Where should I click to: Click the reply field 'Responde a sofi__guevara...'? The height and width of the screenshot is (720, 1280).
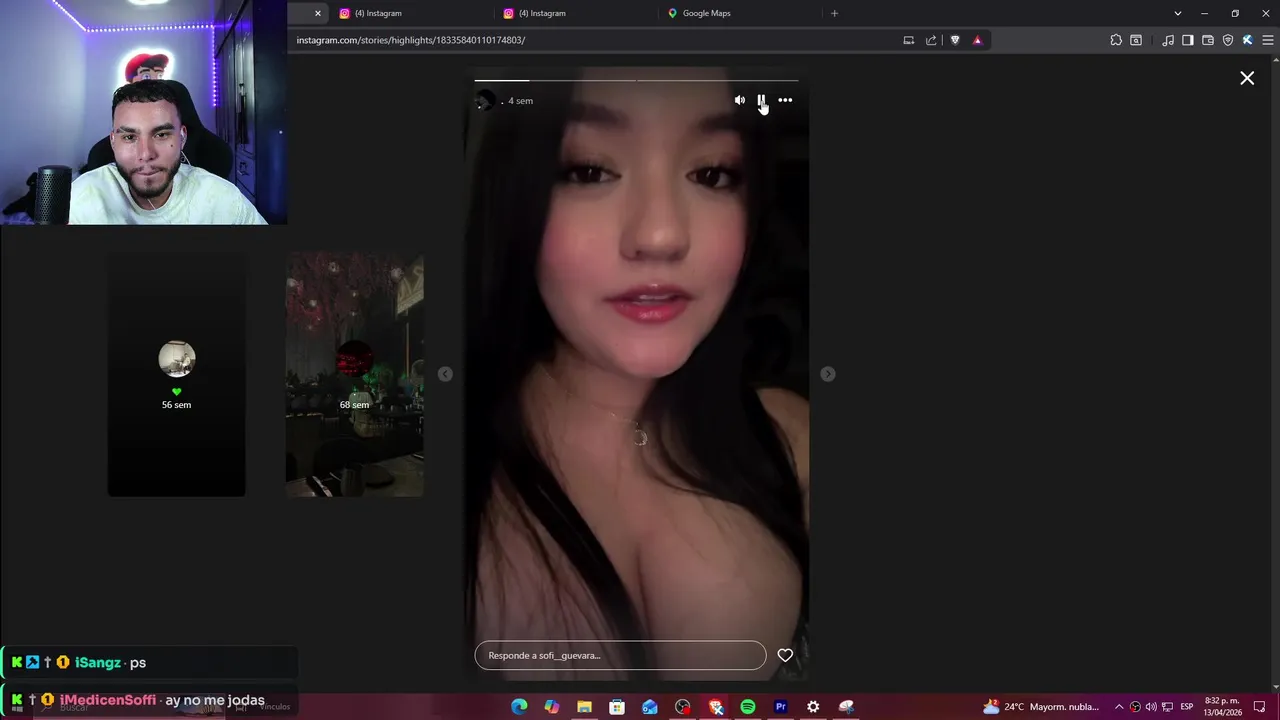tap(620, 655)
